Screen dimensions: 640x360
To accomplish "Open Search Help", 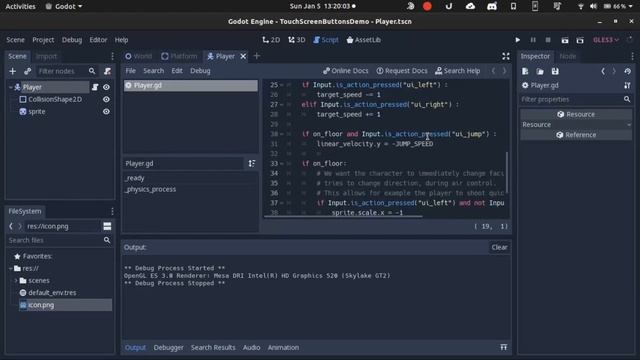I will (458, 71).
